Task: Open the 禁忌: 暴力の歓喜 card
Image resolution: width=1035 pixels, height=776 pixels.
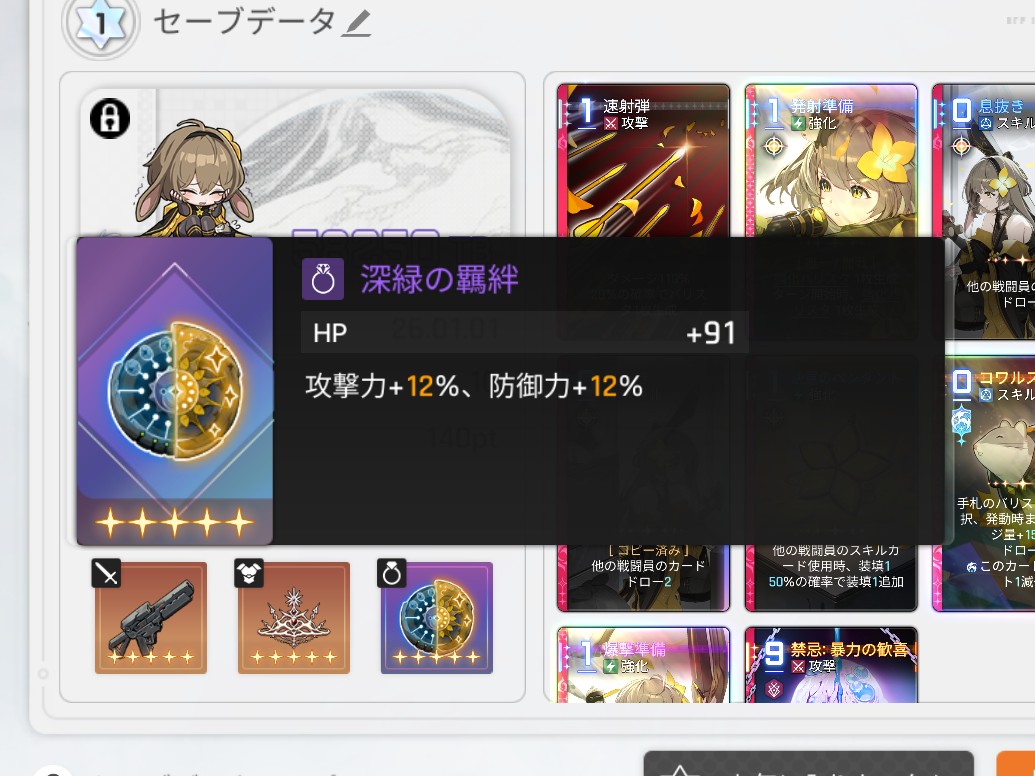Action: point(831,664)
